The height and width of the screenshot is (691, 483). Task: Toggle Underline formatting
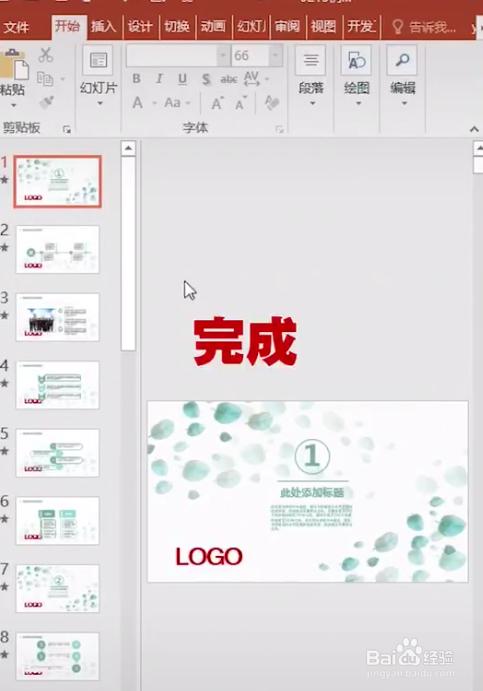tap(182, 79)
